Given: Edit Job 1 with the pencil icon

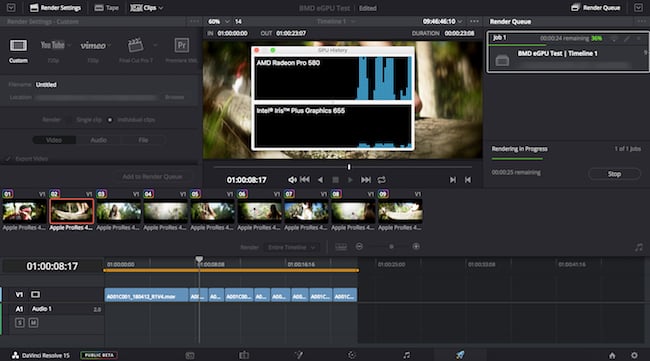Looking at the screenshot, I should (x=627, y=38).
